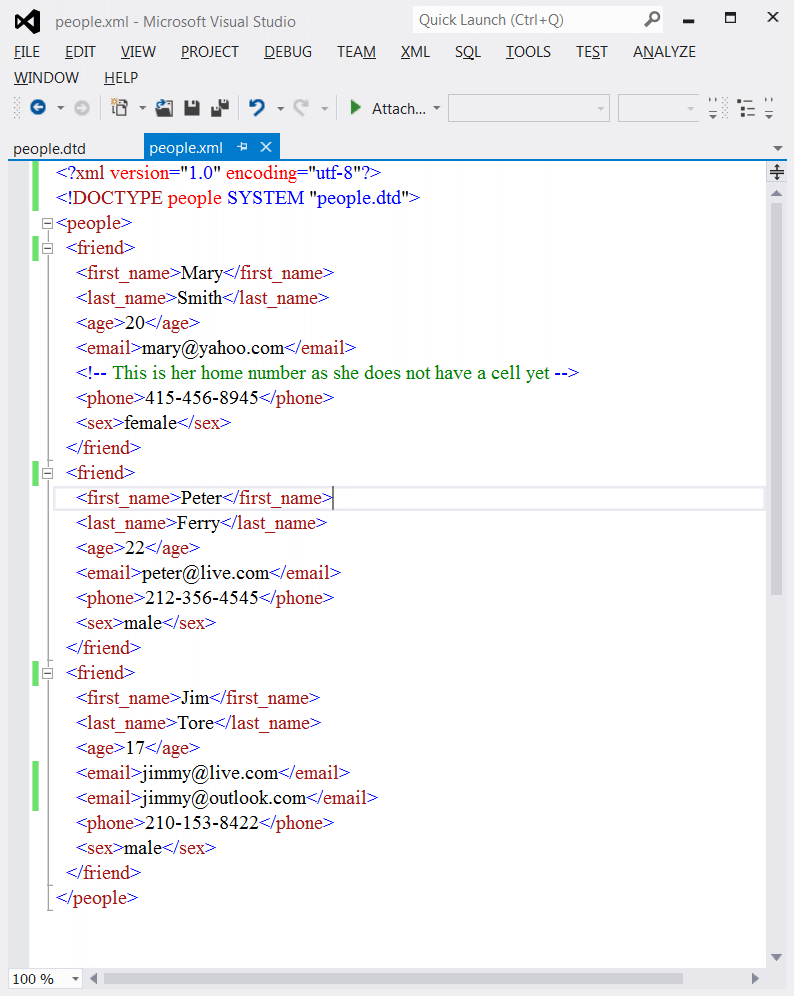Click the vertical scrollbar thumb
The image size is (794, 996).
click(x=776, y=399)
